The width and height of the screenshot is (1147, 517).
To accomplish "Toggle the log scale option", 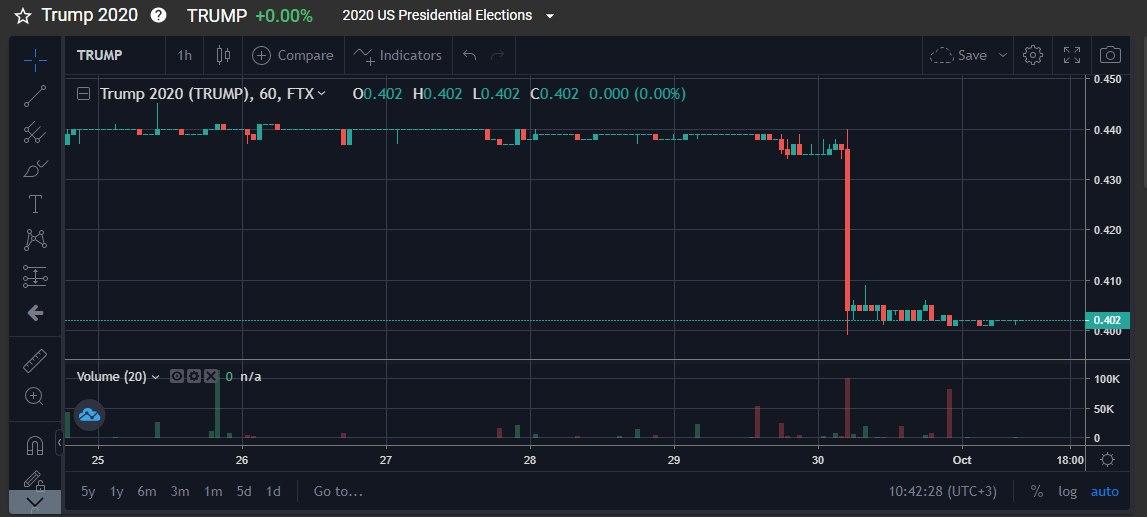I will click(x=1068, y=491).
